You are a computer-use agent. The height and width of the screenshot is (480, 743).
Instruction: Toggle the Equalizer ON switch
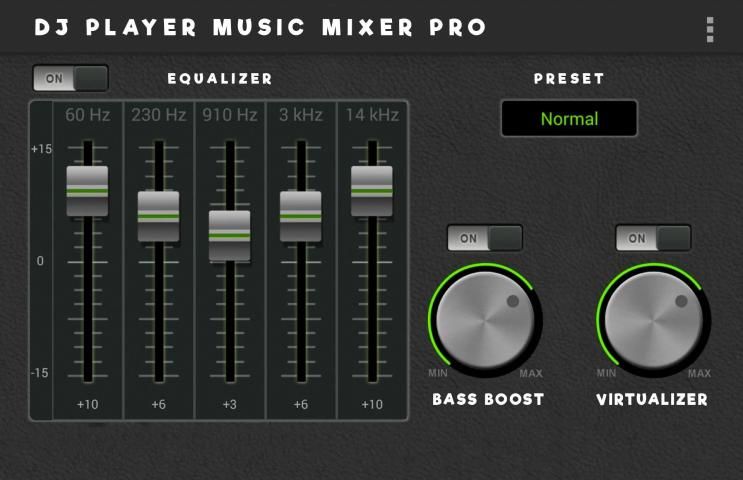point(70,78)
